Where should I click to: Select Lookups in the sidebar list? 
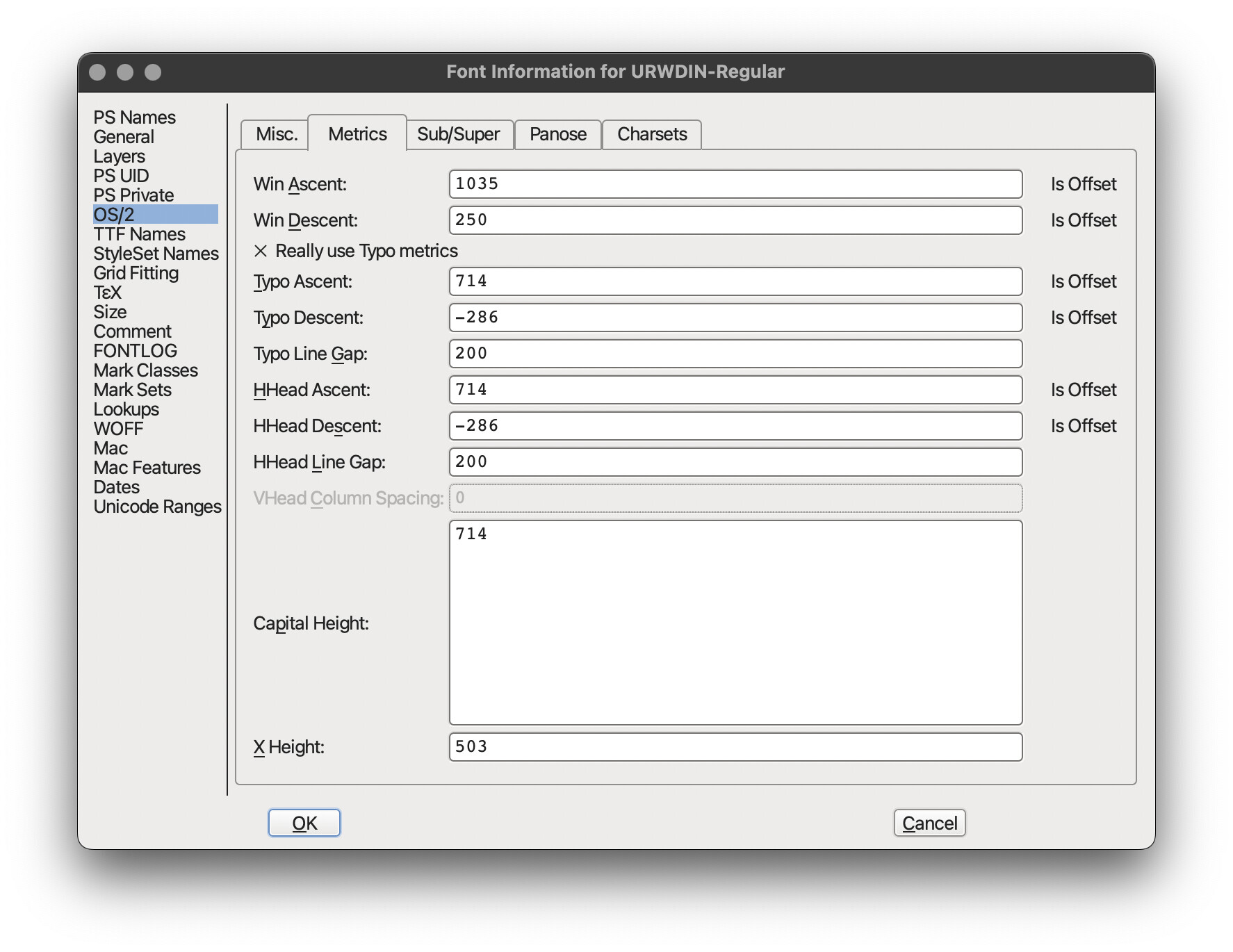pos(126,409)
